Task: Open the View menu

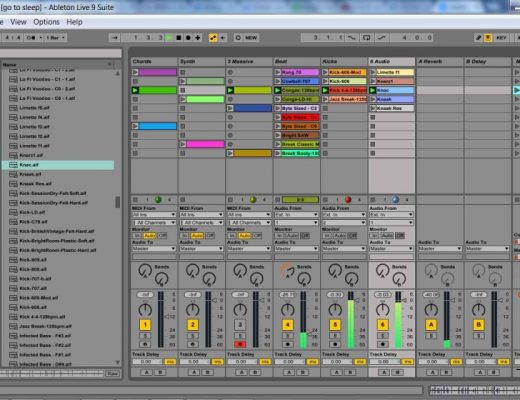Action: (18, 22)
